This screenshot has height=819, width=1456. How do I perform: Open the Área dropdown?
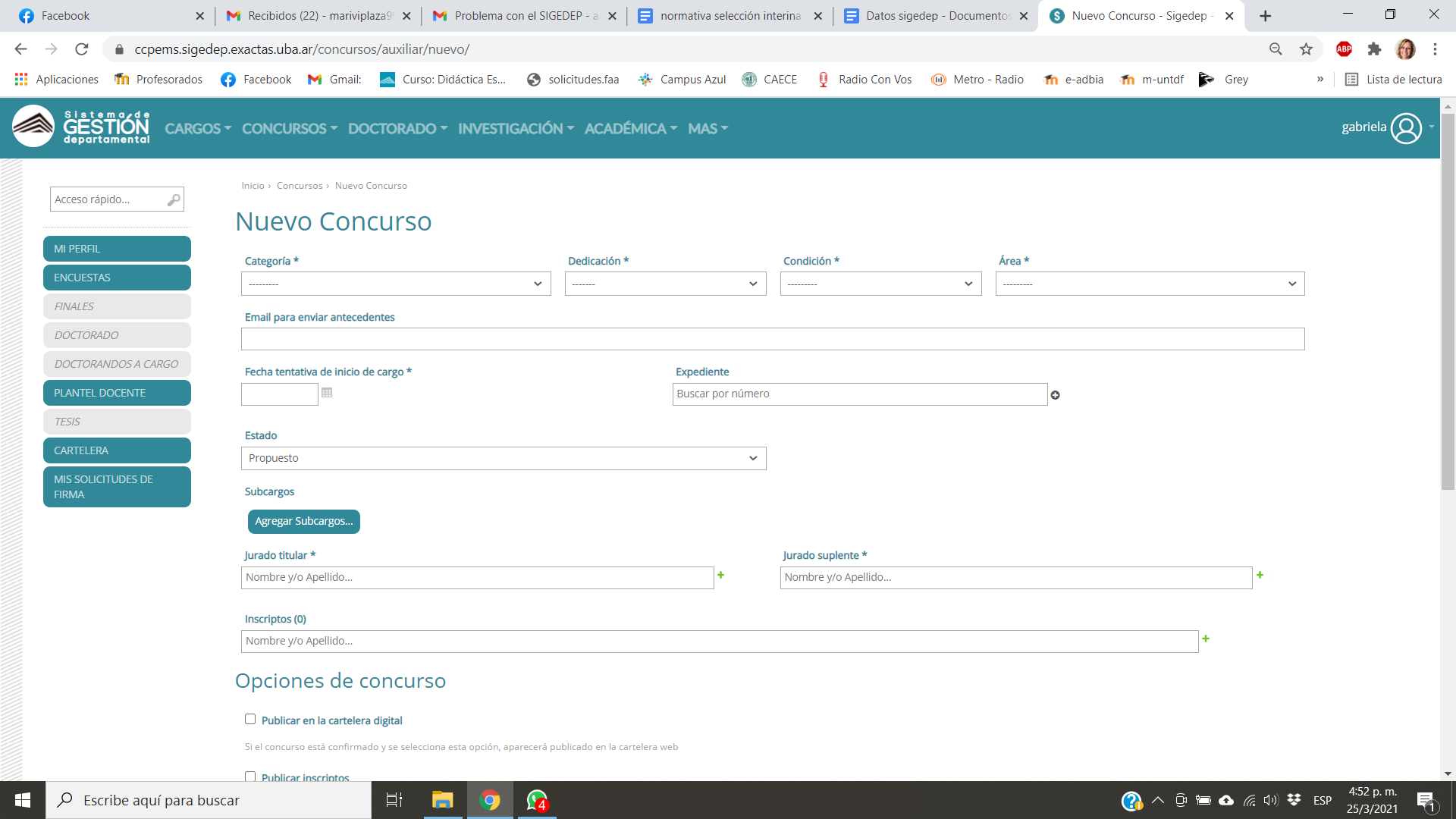click(x=1150, y=284)
